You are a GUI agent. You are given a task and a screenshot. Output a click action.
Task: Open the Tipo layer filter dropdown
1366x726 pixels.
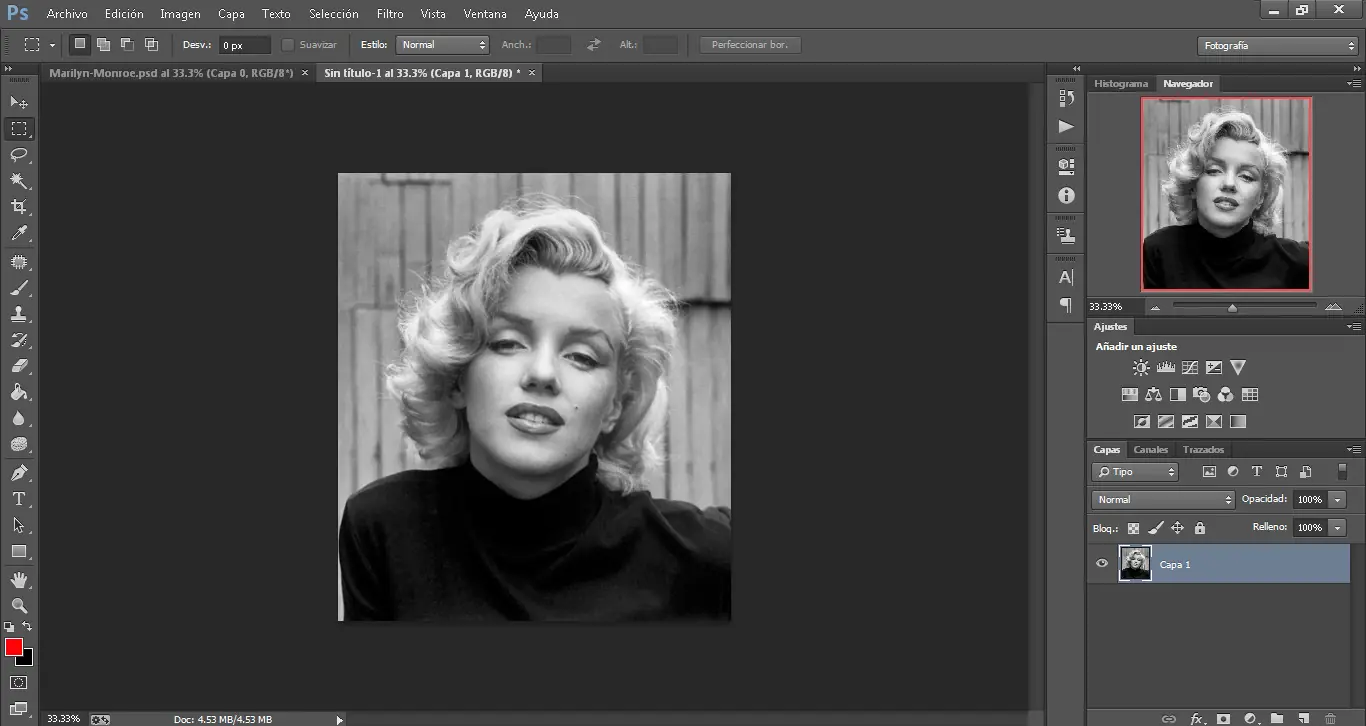[x=1135, y=472]
